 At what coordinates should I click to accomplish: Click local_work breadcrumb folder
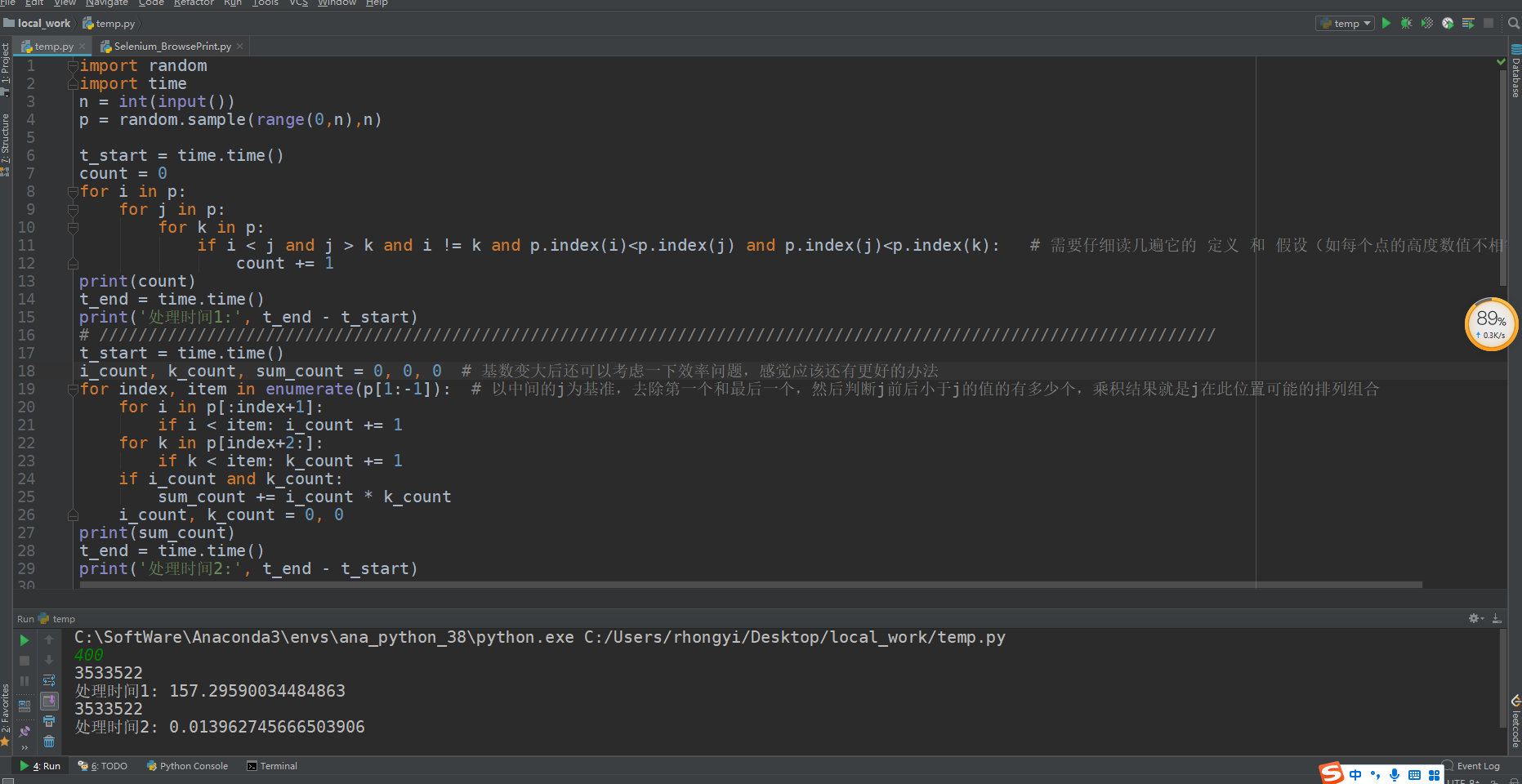click(38, 24)
